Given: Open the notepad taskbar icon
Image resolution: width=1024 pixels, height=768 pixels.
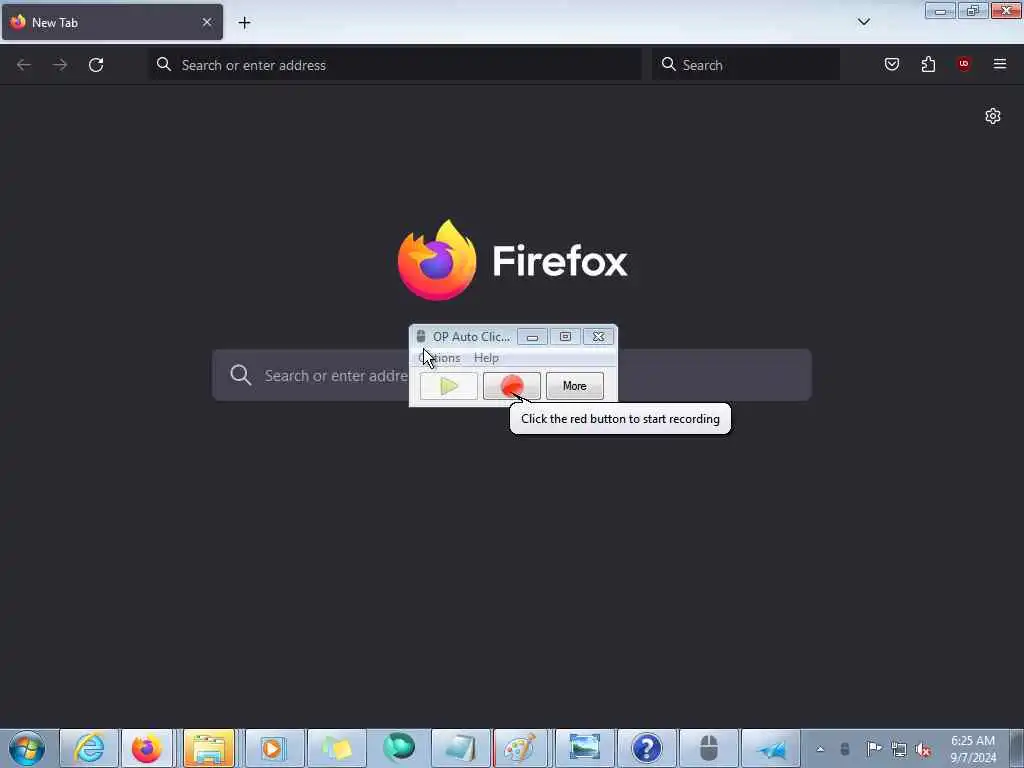Looking at the screenshot, I should pyautogui.click(x=460, y=748).
